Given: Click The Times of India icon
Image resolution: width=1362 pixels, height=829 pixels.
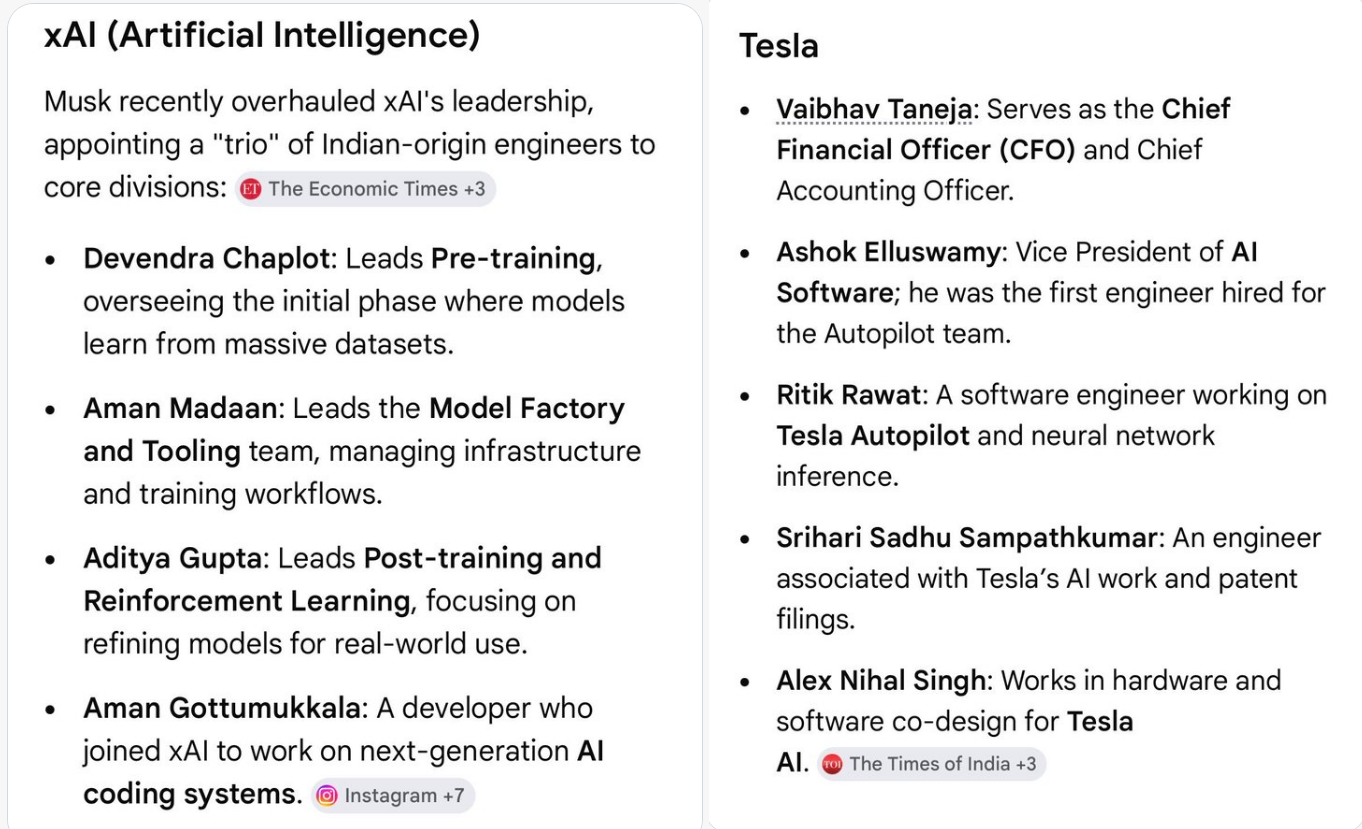Looking at the screenshot, I should (x=832, y=765).
